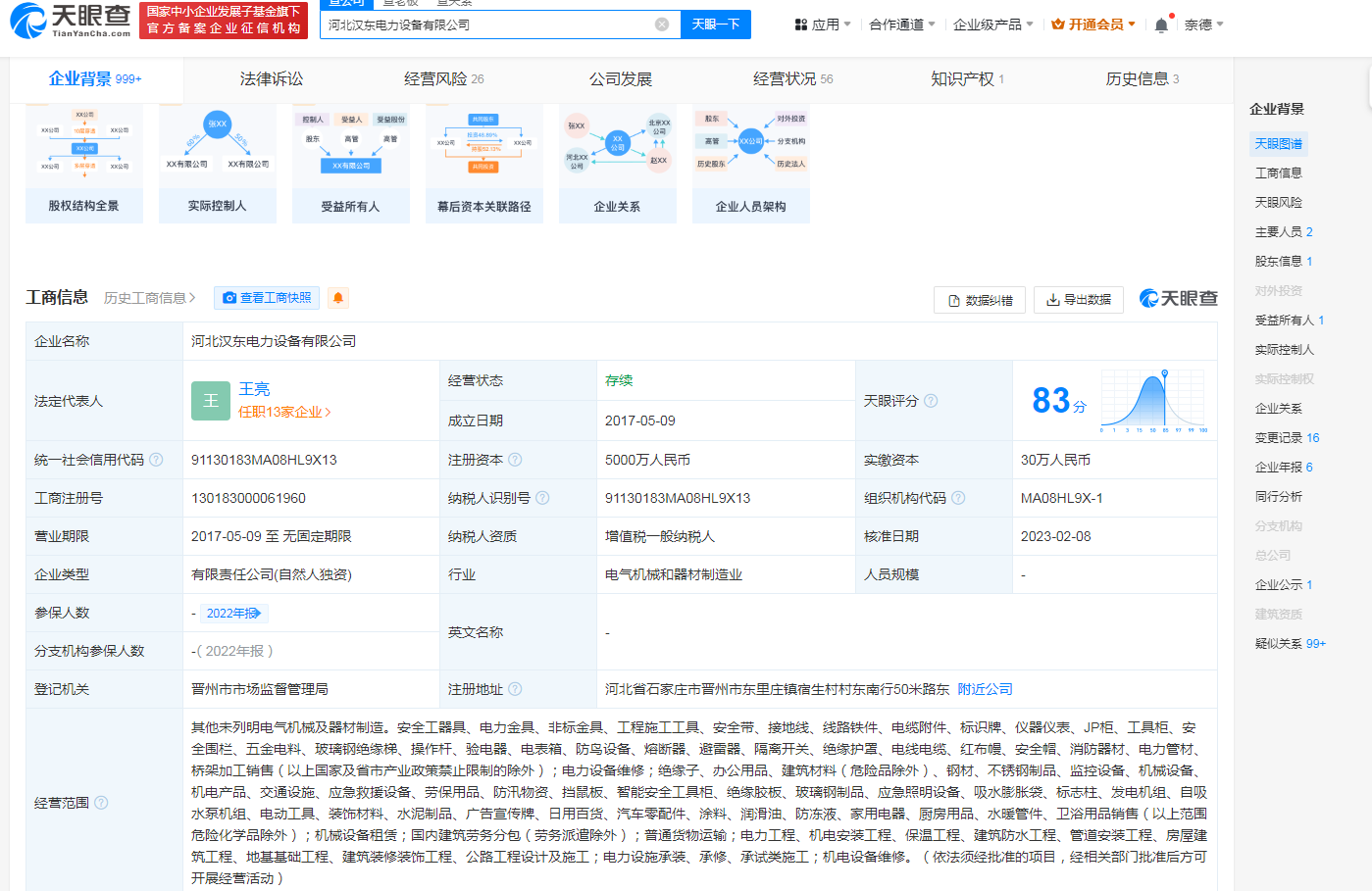Click the fund-backed red banner
Image resolution: width=1372 pixels, height=891 pixels.
pyautogui.click(x=224, y=21)
